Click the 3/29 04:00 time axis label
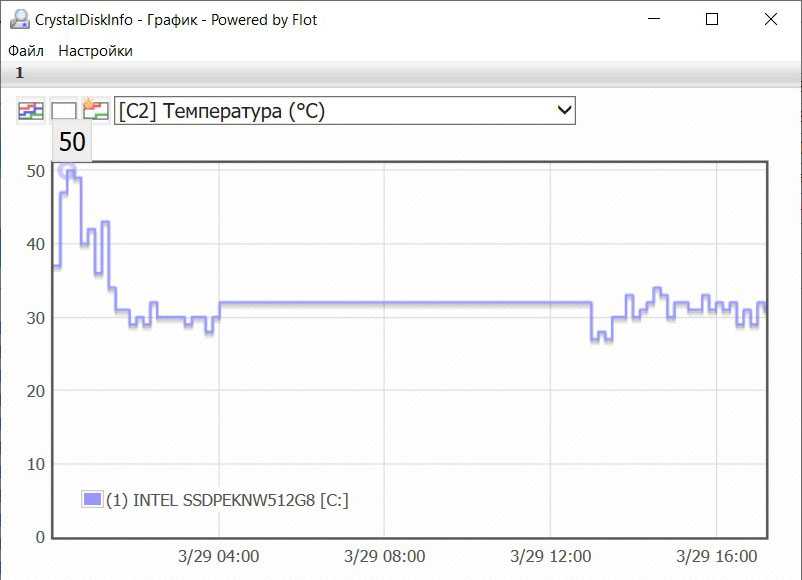Viewport: 802px width, 580px height. (x=218, y=556)
